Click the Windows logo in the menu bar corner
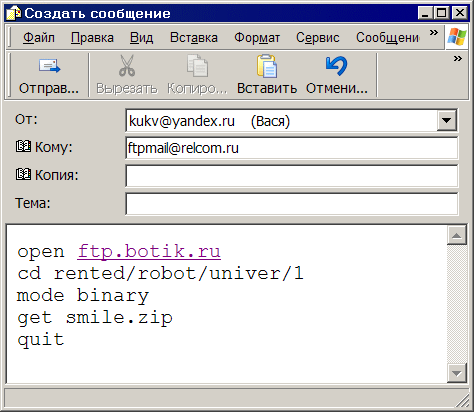This screenshot has height=412, width=474. [x=457, y=36]
